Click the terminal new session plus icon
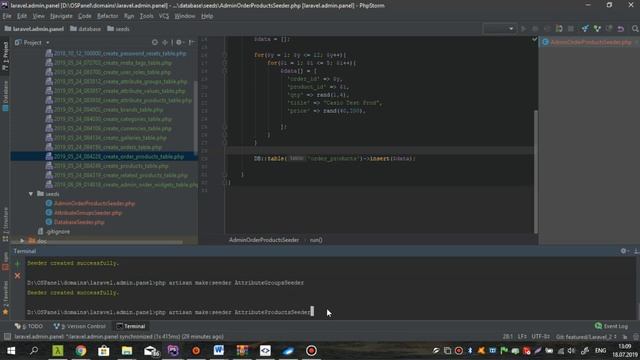The width and height of the screenshot is (640, 360). [17, 264]
